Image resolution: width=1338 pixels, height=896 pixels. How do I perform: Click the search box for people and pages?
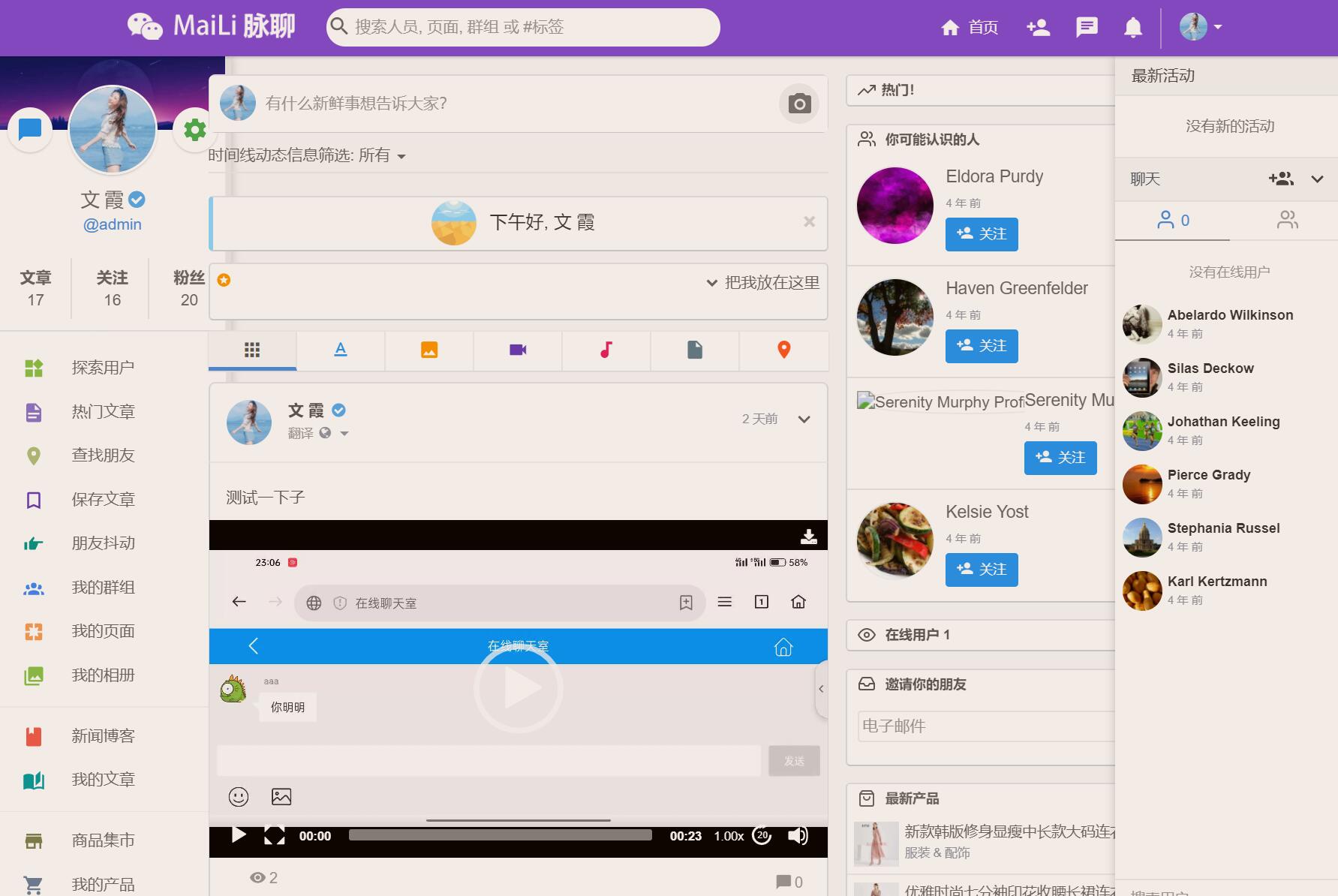pyautogui.click(x=523, y=27)
